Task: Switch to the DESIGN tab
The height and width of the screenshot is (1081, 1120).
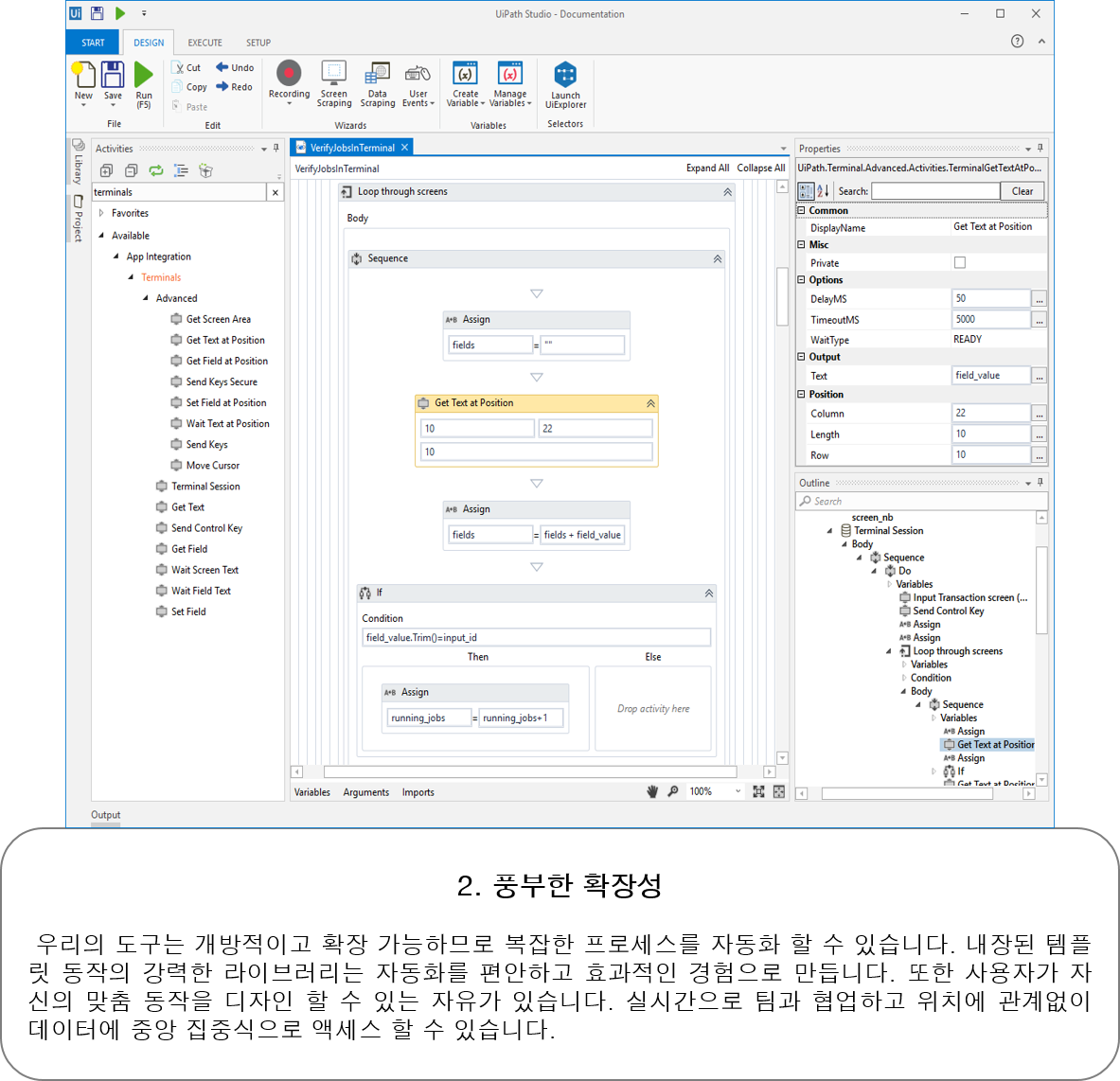Action: pyautogui.click(x=149, y=43)
